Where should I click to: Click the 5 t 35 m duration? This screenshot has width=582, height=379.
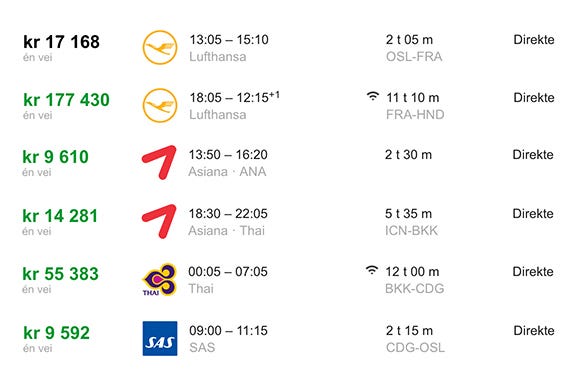[408, 213]
